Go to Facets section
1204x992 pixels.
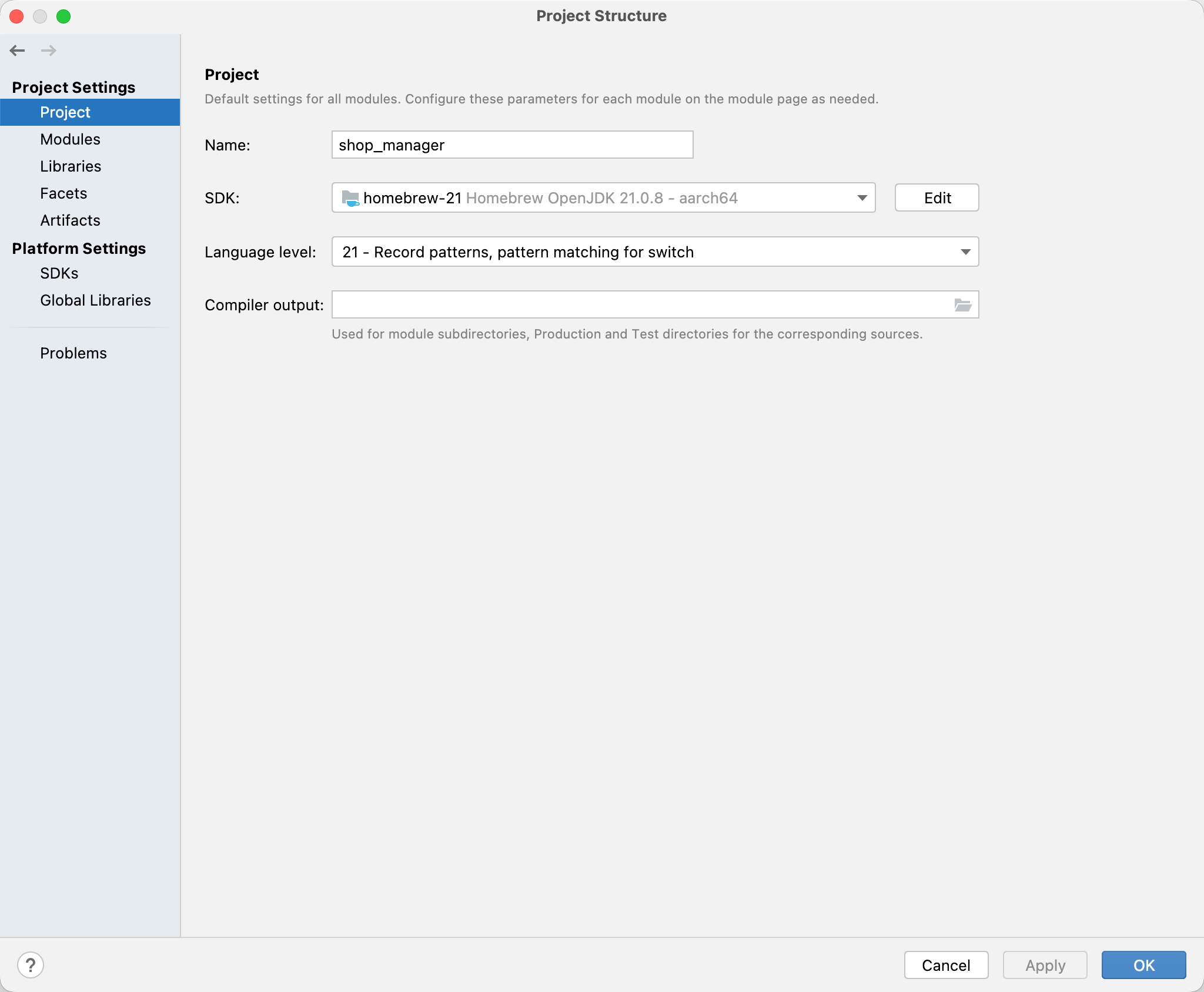pos(63,193)
